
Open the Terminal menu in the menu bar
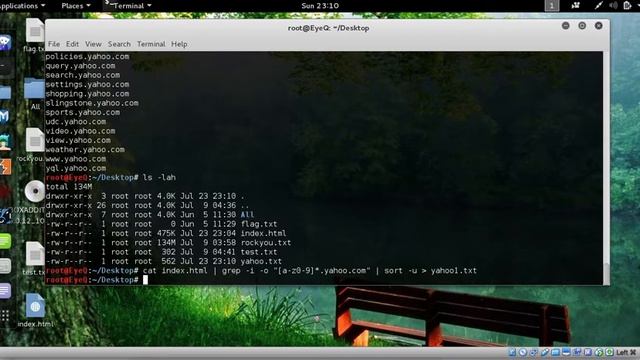(x=151, y=44)
